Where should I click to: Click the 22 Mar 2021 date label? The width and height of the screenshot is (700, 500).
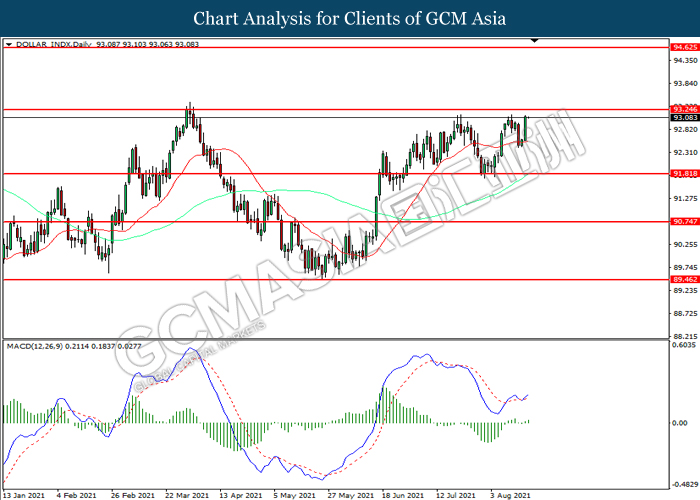tap(187, 495)
